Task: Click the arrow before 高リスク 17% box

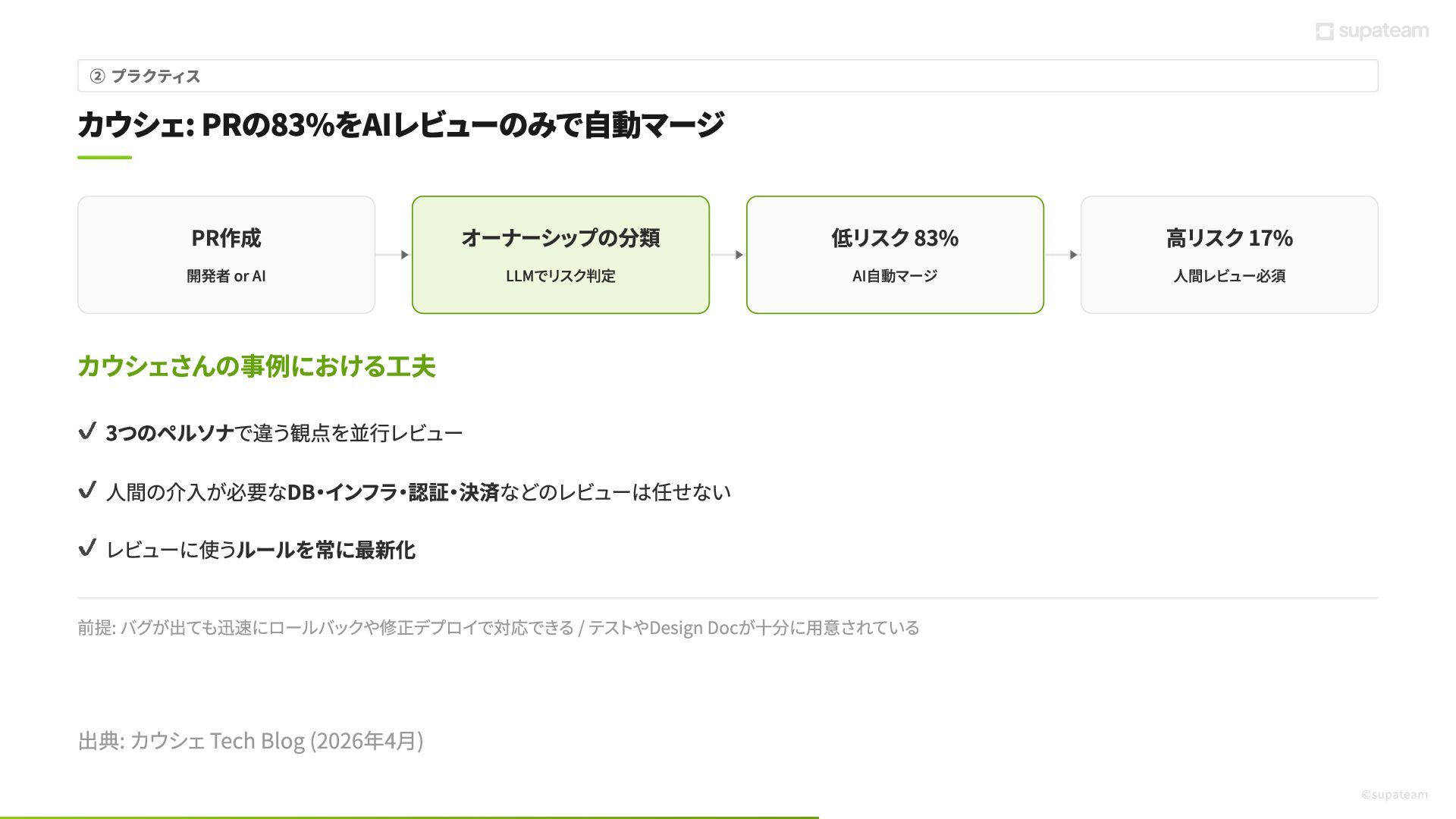Action: [x=1062, y=255]
